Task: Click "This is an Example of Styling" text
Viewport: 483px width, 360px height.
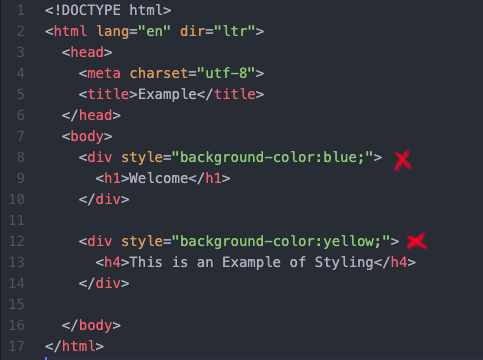Action: click(x=251, y=262)
